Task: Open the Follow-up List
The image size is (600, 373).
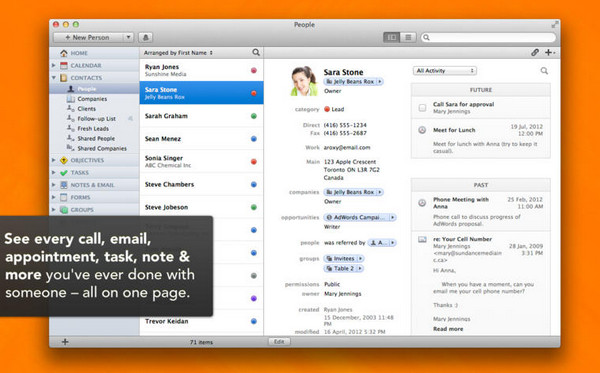Action: click(96, 119)
